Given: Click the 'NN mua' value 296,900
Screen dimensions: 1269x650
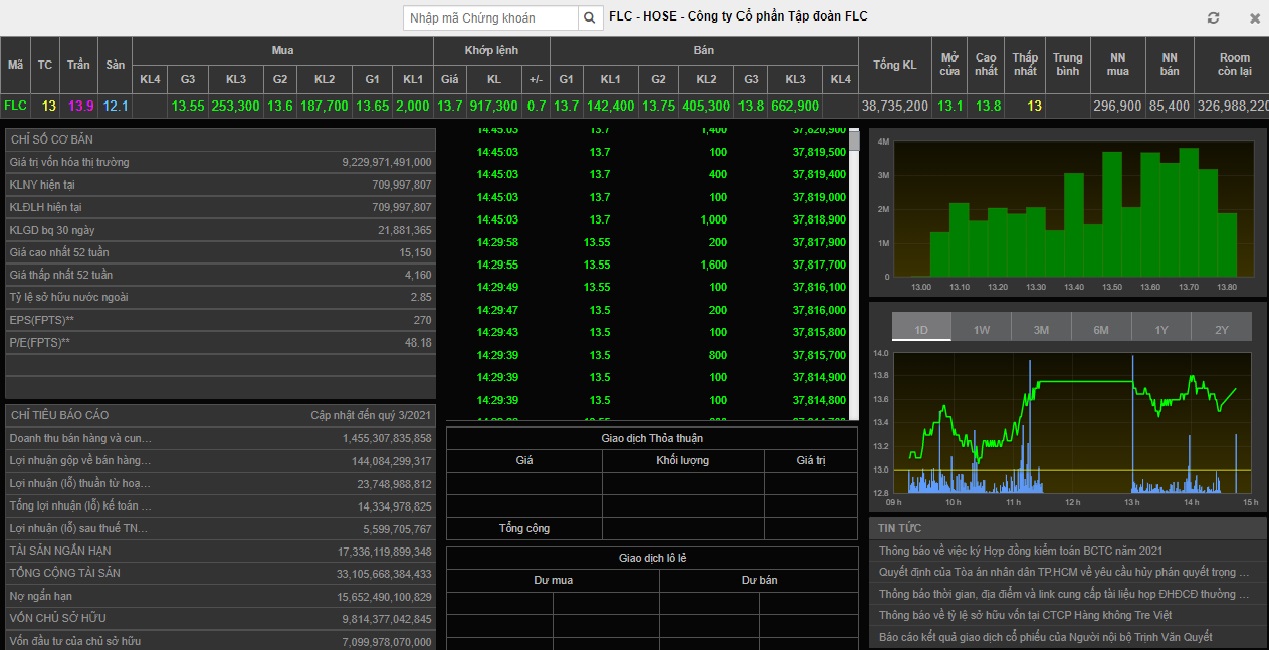Looking at the screenshot, I should [1117, 105].
